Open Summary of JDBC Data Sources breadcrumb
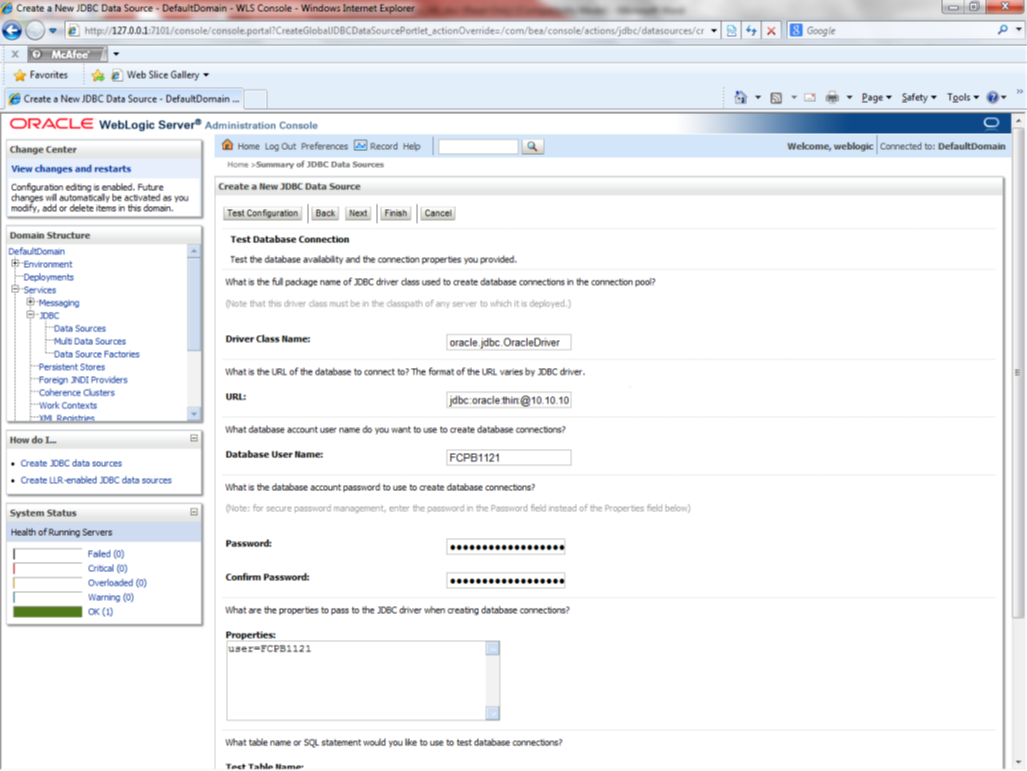The width and height of the screenshot is (1027, 771). tap(320, 164)
